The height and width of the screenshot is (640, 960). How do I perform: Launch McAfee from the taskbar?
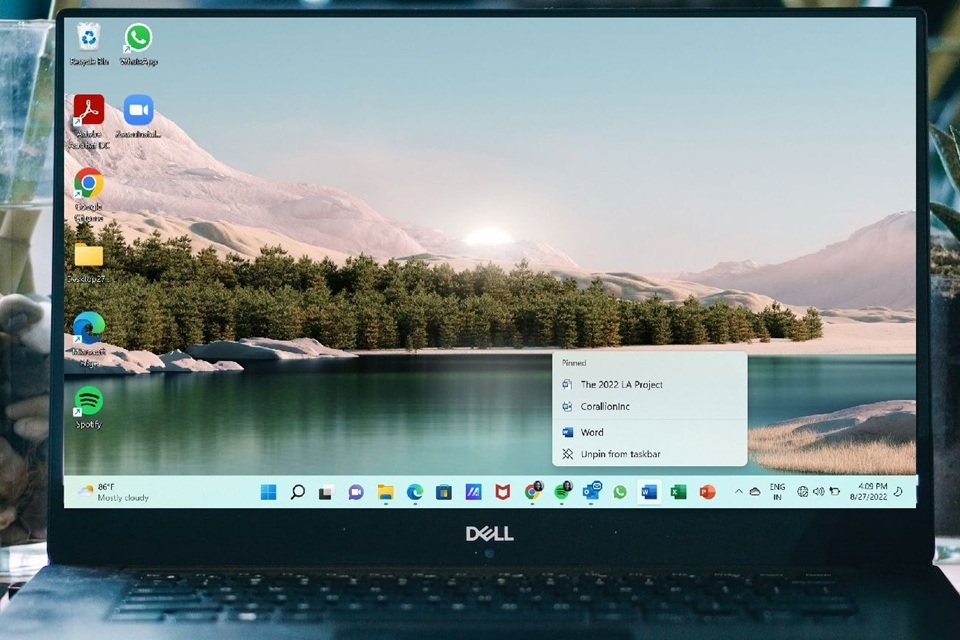pos(503,492)
